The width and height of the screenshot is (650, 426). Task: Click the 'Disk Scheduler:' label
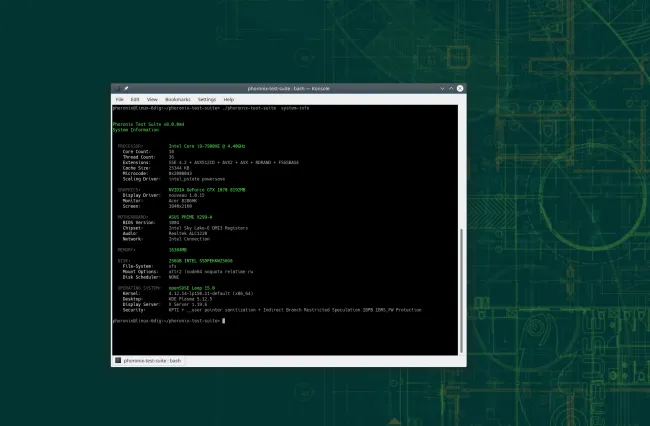pos(141,277)
